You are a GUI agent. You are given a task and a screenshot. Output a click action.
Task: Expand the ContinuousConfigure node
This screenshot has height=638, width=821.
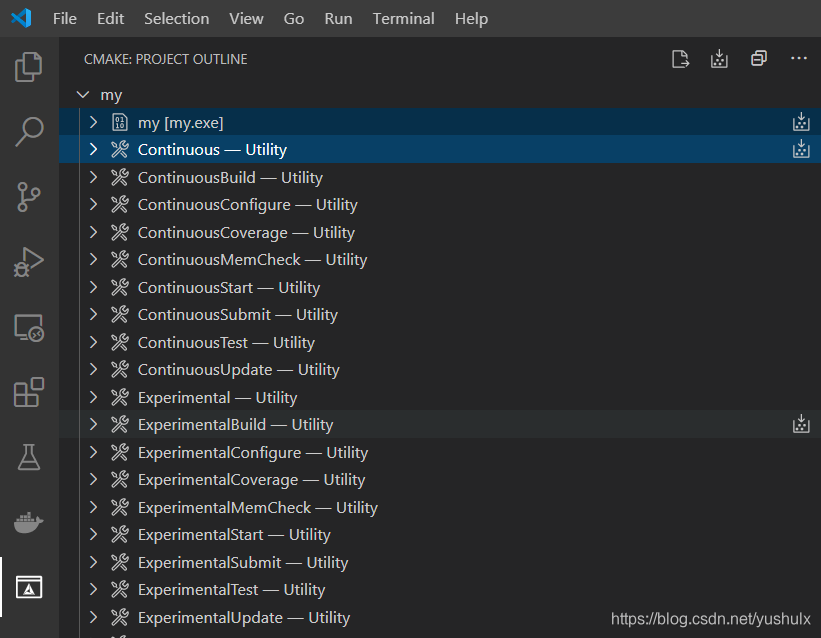(93, 205)
